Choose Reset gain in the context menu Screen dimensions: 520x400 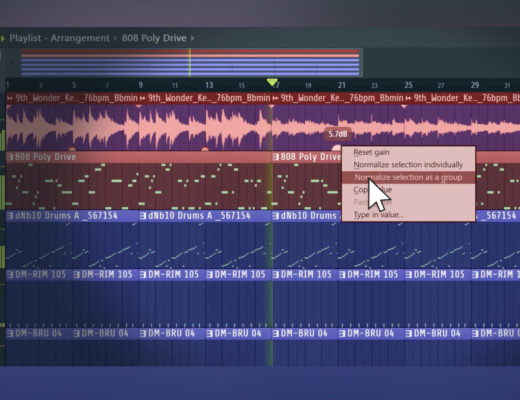click(x=371, y=153)
